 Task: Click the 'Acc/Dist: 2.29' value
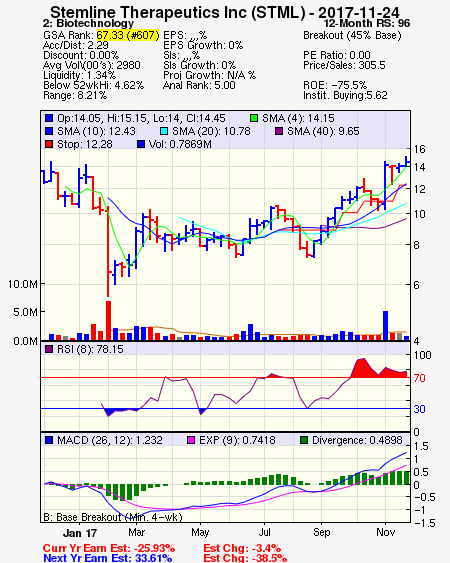click(x=76, y=45)
